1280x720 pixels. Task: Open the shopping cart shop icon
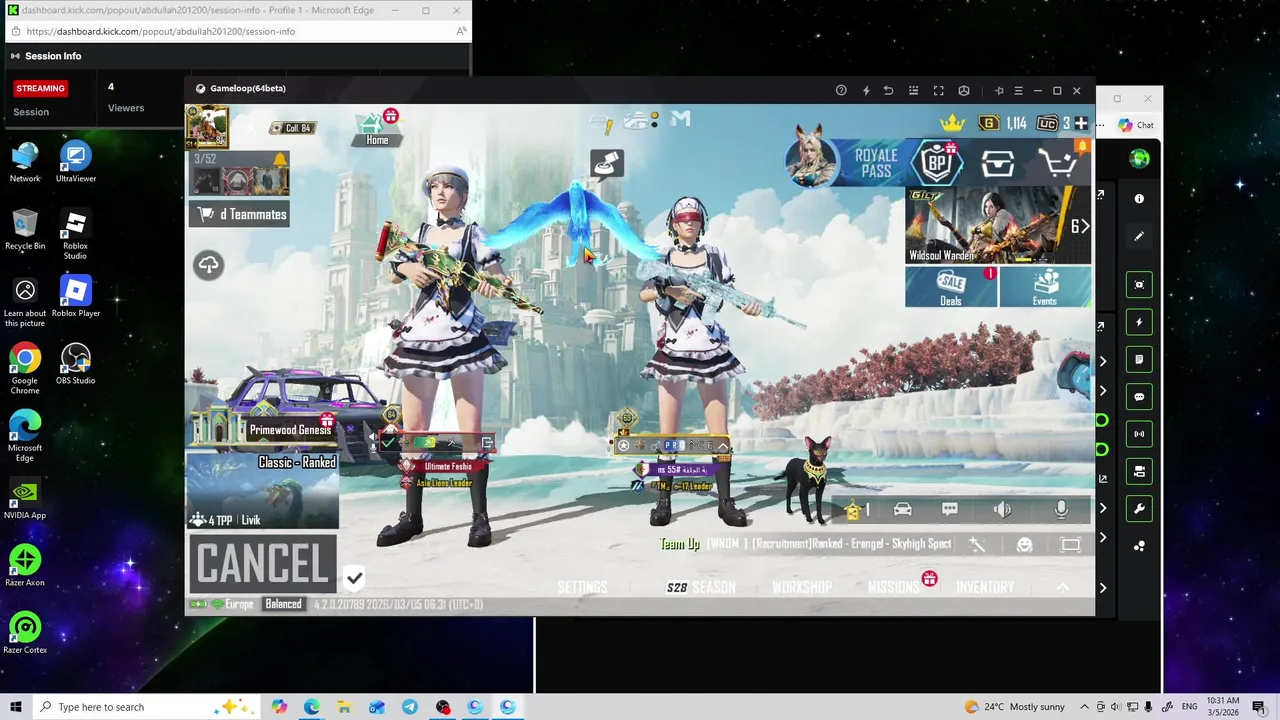click(1059, 162)
